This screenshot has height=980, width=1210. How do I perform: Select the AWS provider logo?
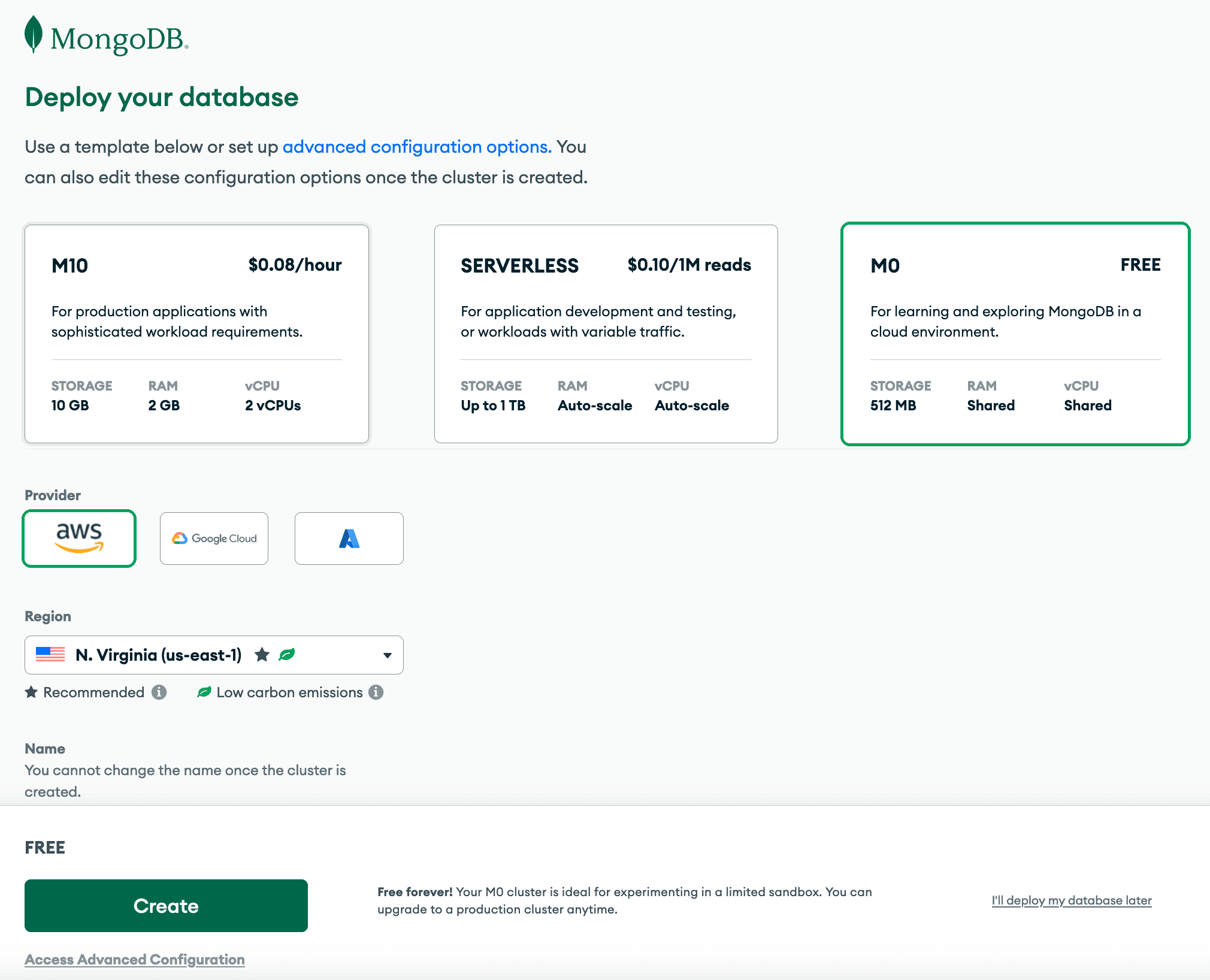coord(79,538)
